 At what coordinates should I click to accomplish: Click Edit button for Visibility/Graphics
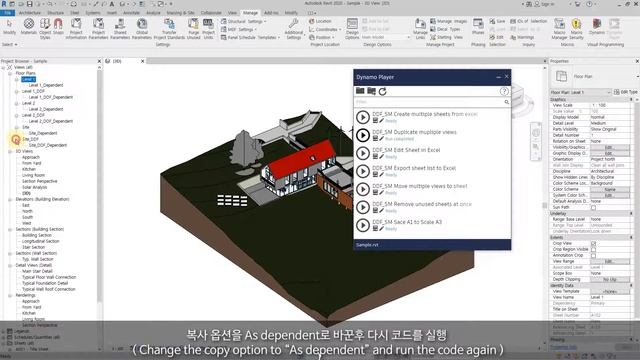pos(610,147)
